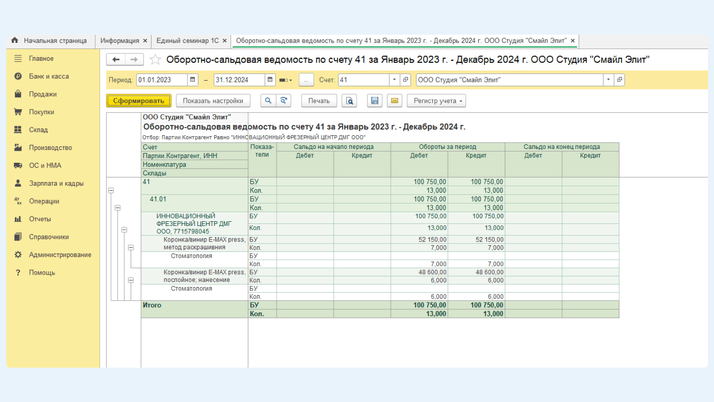This screenshot has width=714, height=402.
Task: Collapse the ИННОВАЦИОННЫЙ ФРЕЗЕРНЫЙ ЦЕНТР group node
Action: [124, 230]
